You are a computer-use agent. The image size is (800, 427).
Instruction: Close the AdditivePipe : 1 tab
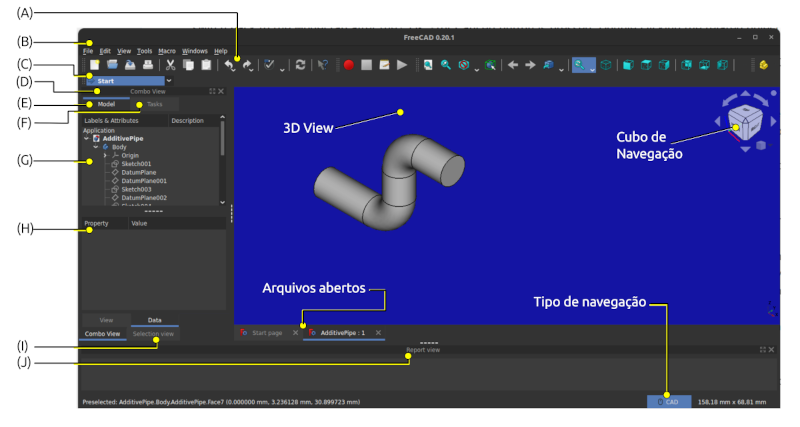(x=378, y=333)
